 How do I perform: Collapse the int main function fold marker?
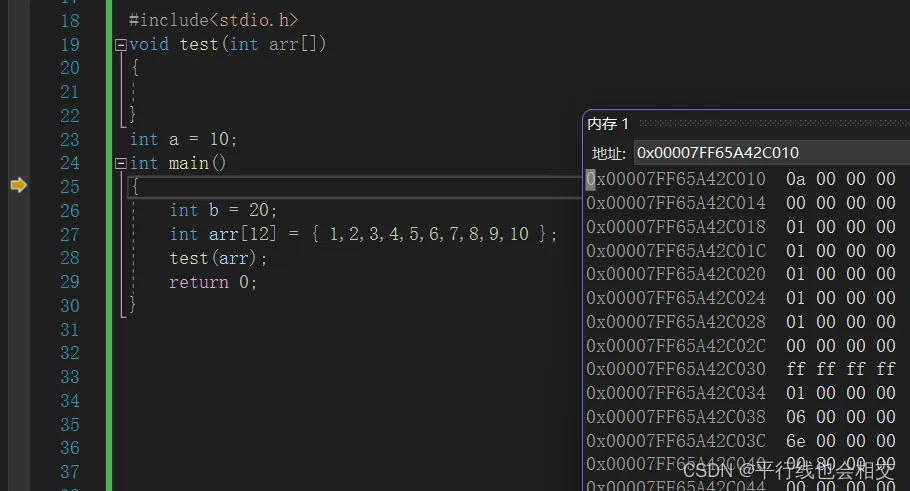(x=121, y=164)
